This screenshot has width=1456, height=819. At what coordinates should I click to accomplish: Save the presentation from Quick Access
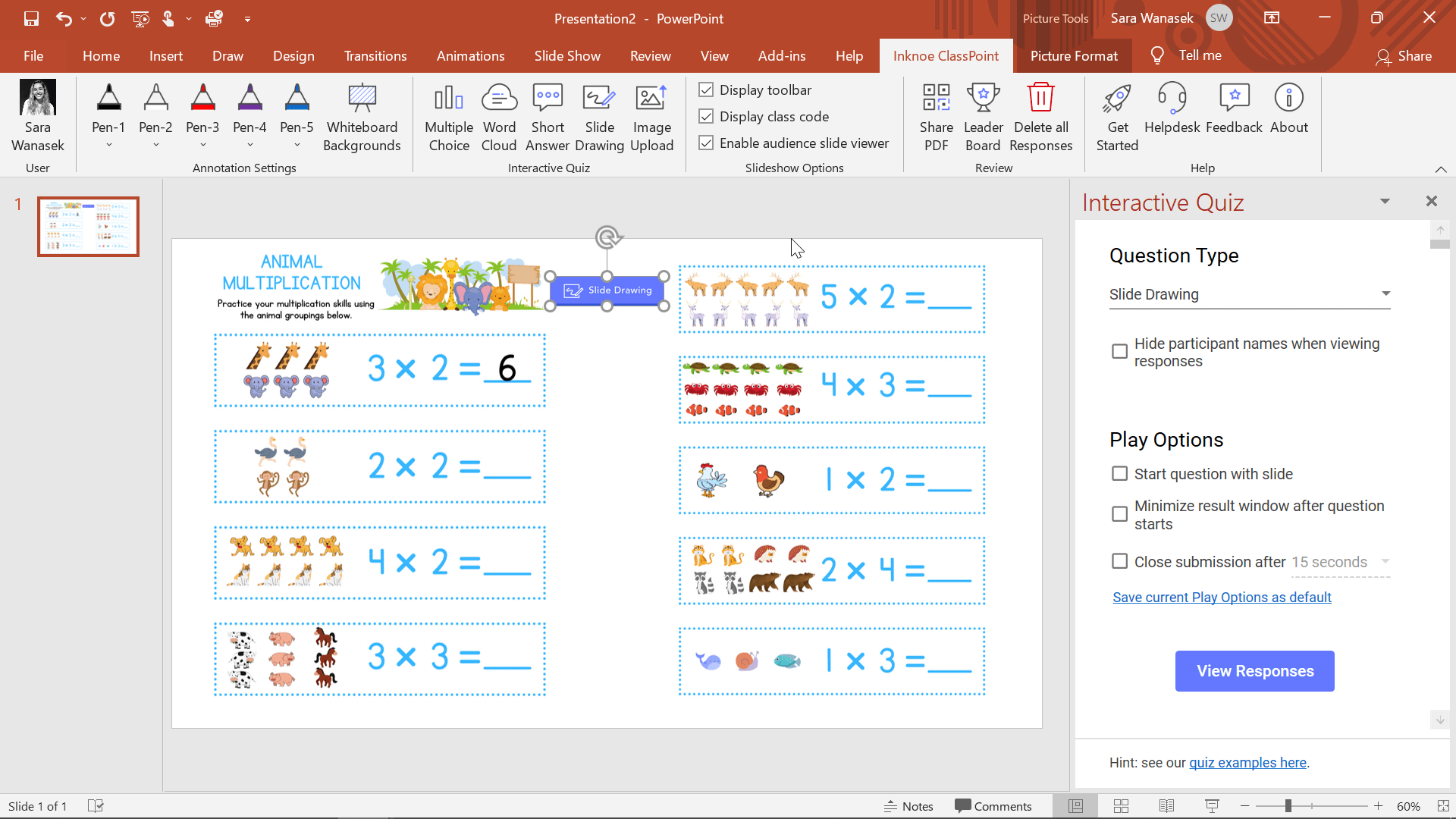(31, 18)
